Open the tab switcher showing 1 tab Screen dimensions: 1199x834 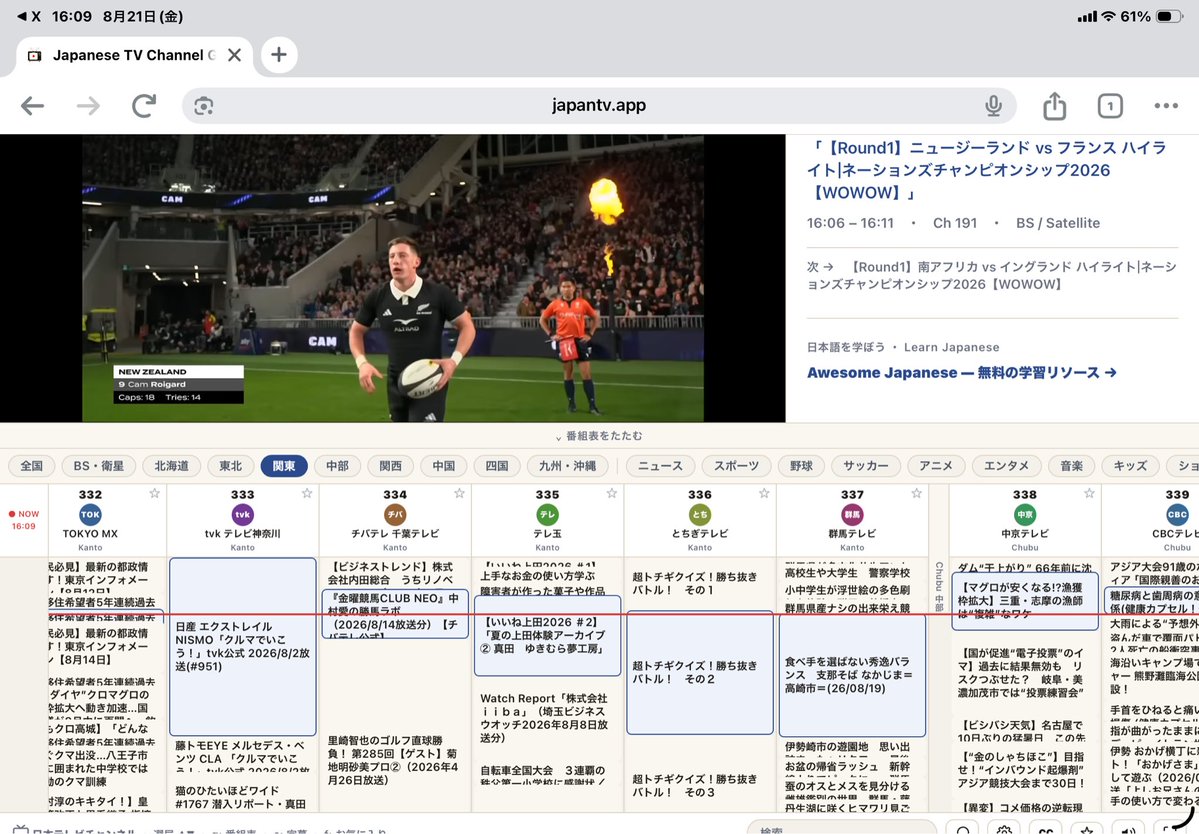[1110, 105]
